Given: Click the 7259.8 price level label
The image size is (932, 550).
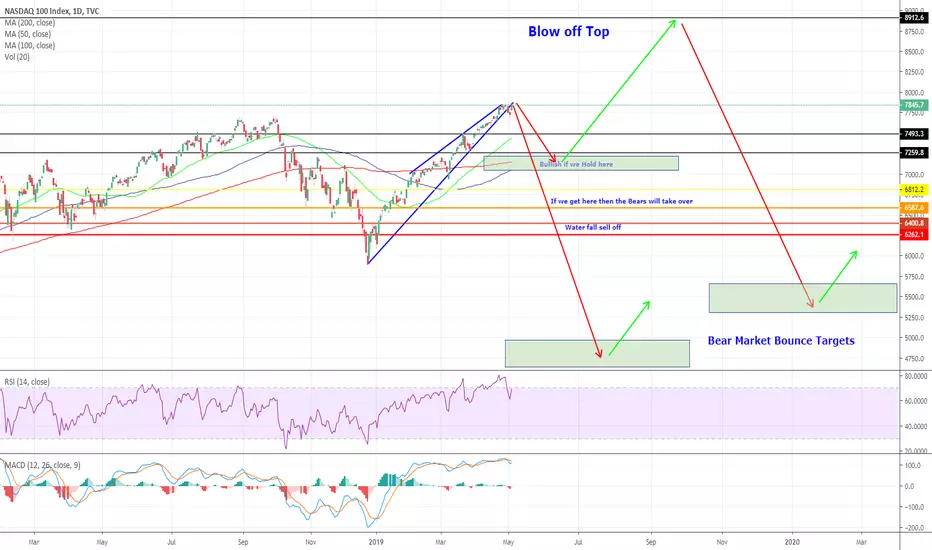Looking at the screenshot, I should click(914, 153).
